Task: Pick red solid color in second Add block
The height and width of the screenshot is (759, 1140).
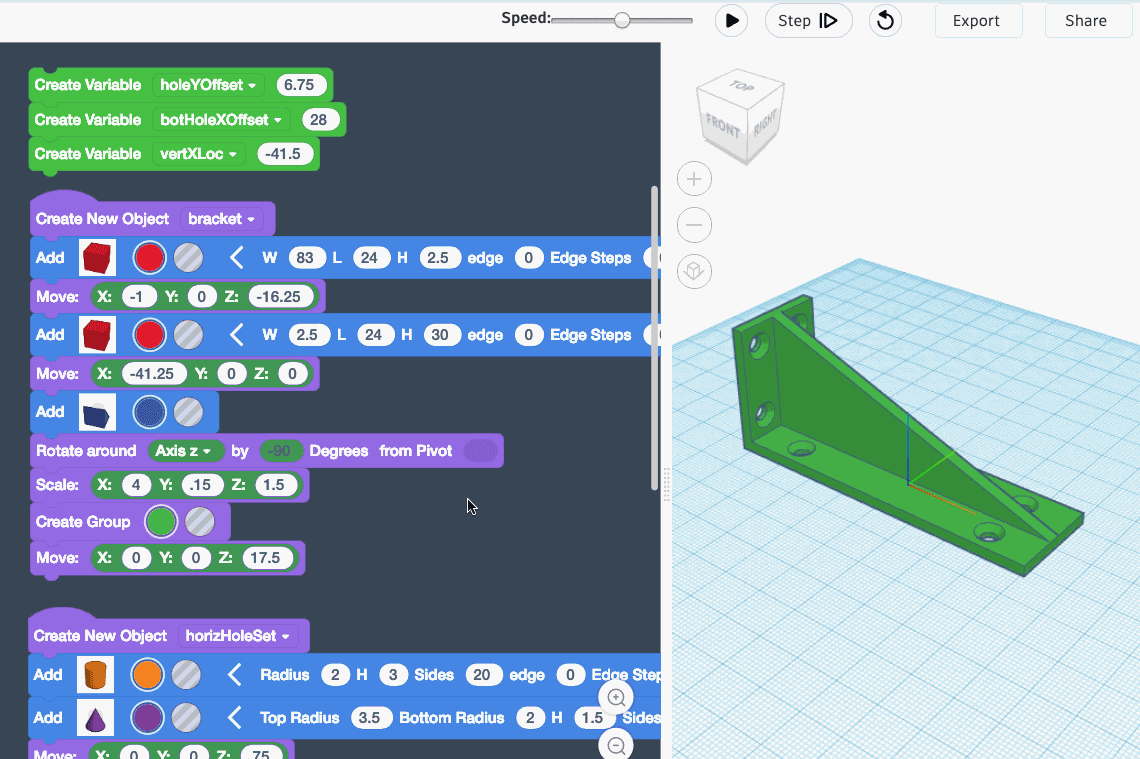Action: point(150,335)
